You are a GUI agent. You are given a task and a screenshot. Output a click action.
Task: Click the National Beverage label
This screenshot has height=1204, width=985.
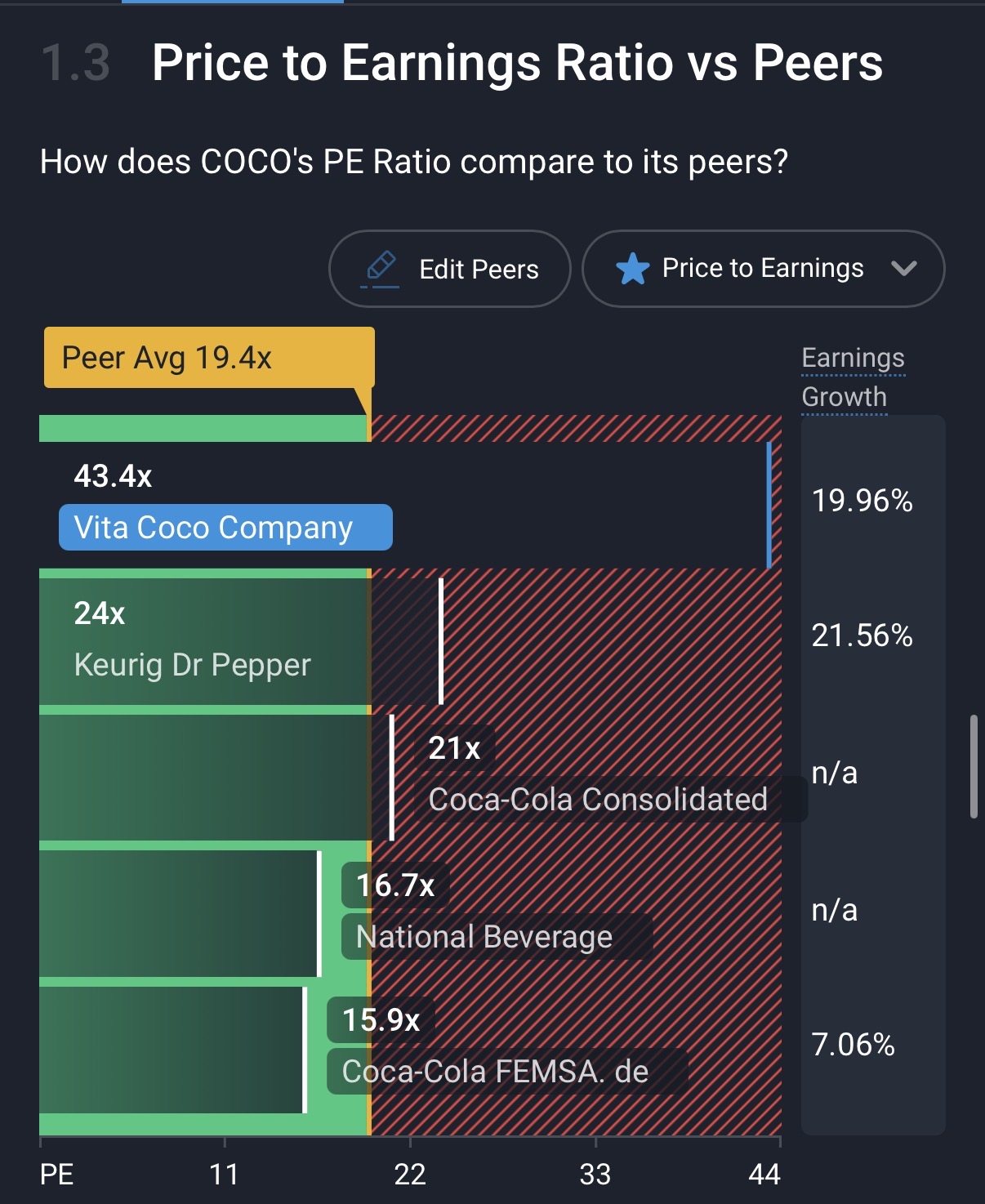point(484,937)
